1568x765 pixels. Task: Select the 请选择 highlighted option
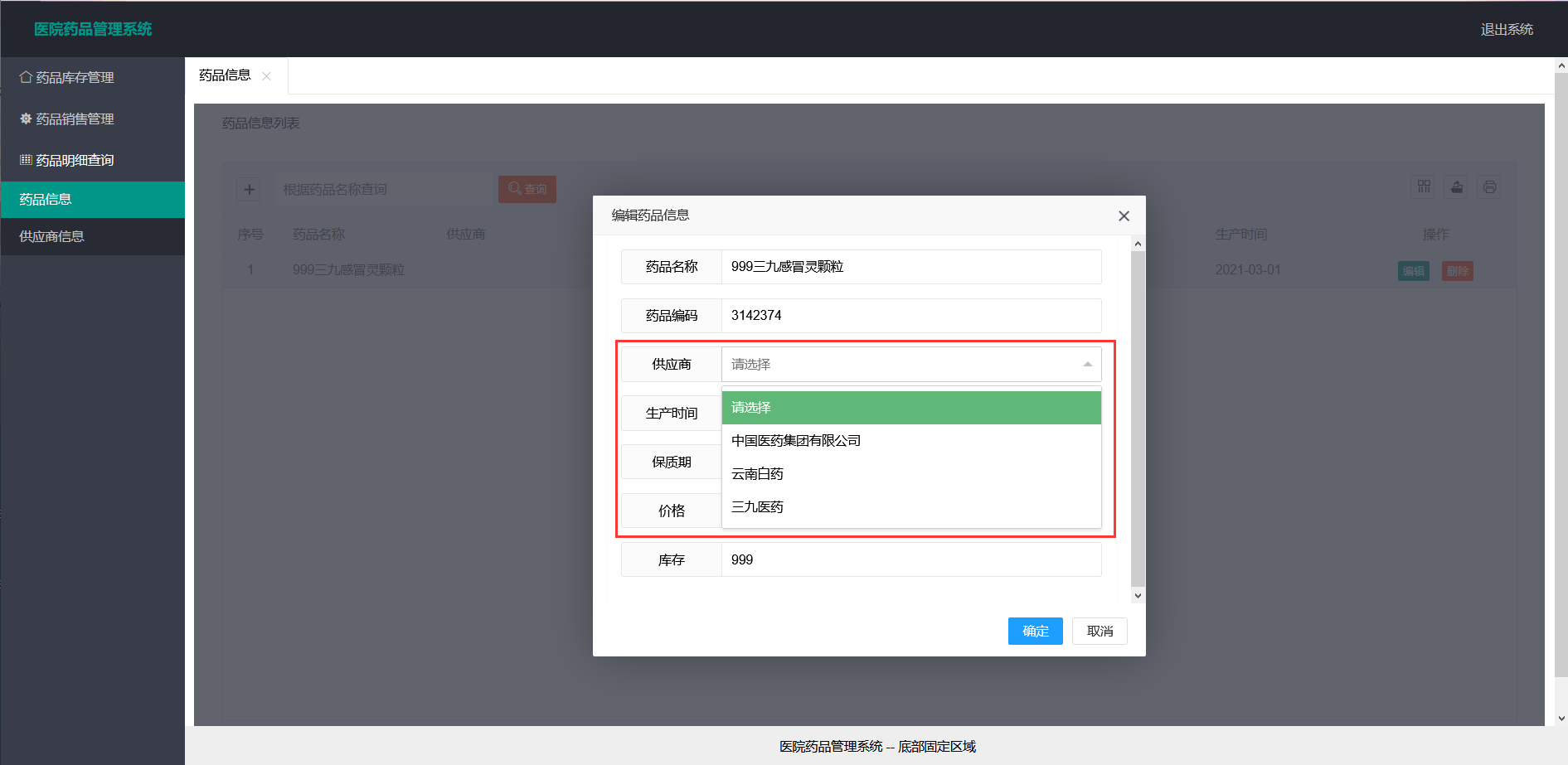(x=911, y=408)
